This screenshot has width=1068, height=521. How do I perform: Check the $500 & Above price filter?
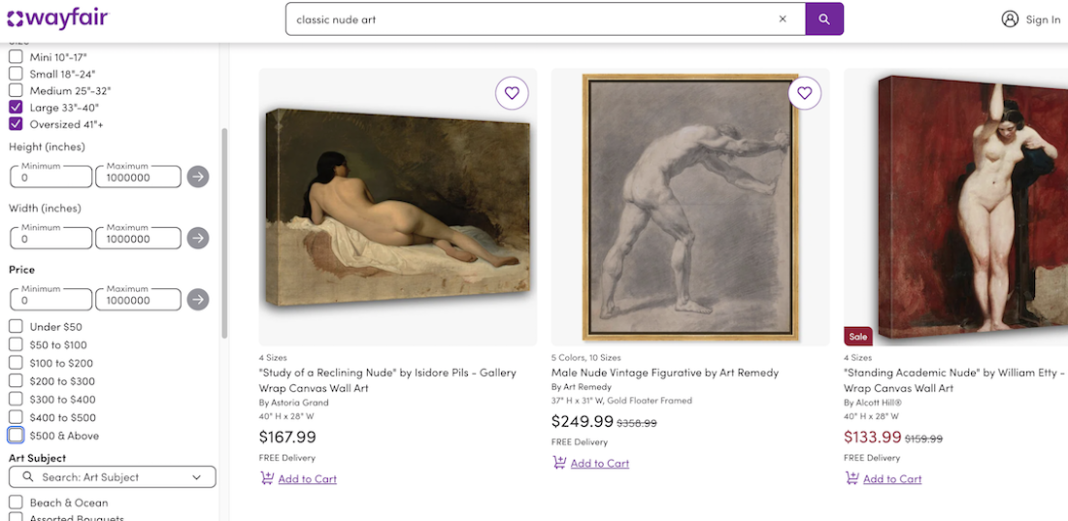[x=16, y=435]
